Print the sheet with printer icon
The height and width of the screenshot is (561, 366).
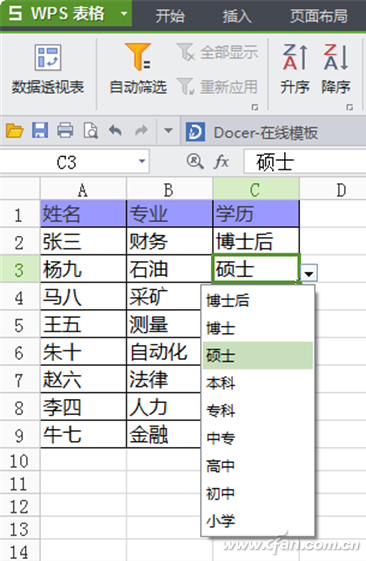[x=65, y=130]
